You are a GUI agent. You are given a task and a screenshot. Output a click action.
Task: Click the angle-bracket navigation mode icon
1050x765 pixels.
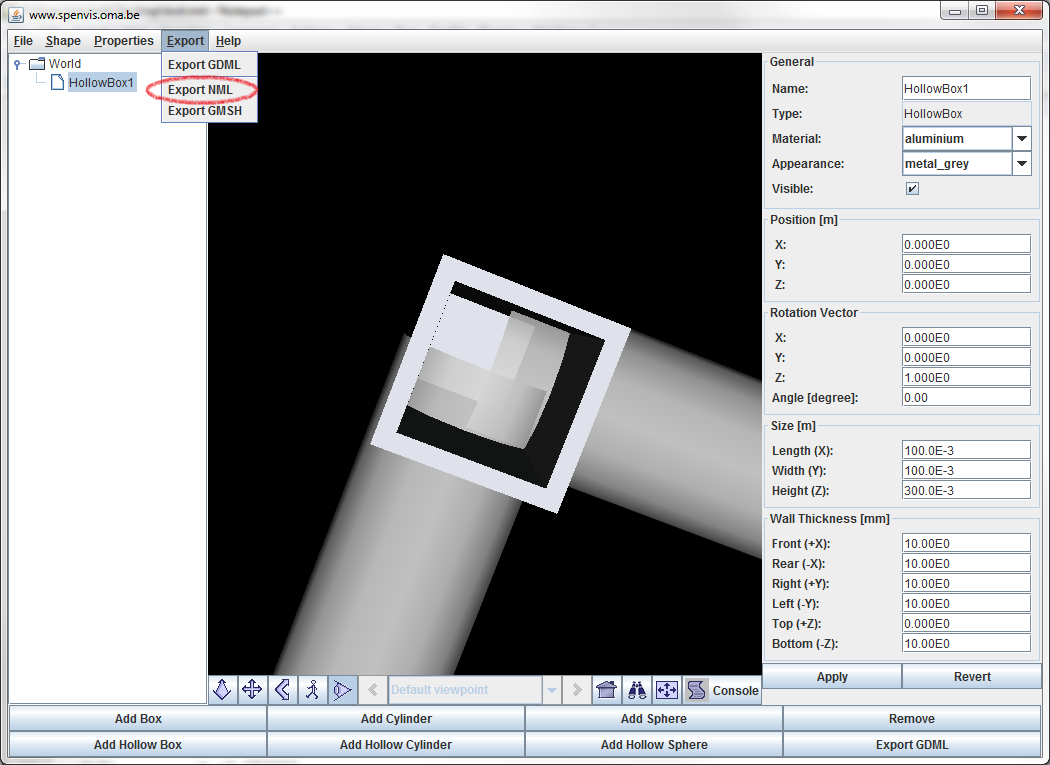click(x=282, y=689)
